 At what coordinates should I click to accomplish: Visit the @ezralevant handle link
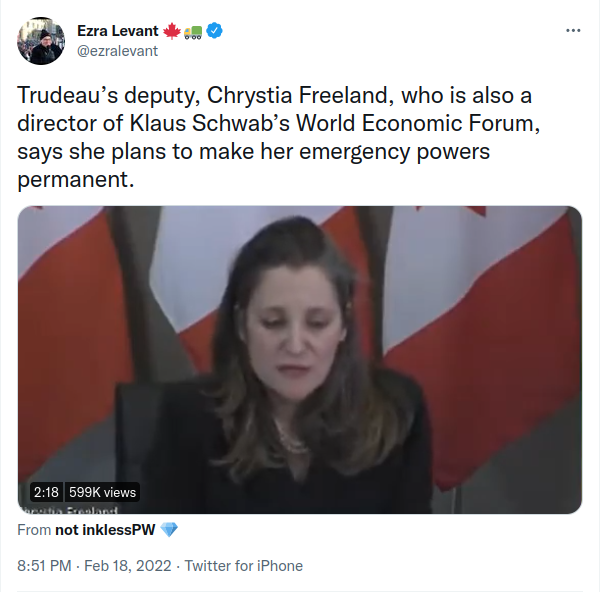[117, 50]
